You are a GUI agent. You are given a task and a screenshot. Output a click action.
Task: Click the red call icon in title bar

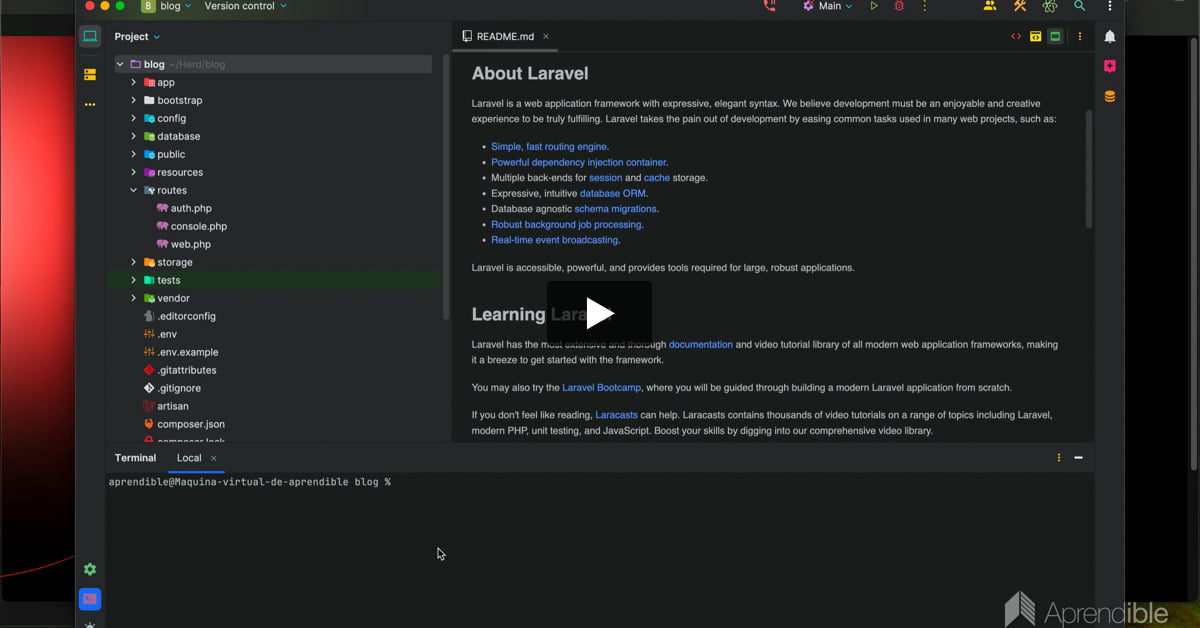pyautogui.click(x=769, y=6)
